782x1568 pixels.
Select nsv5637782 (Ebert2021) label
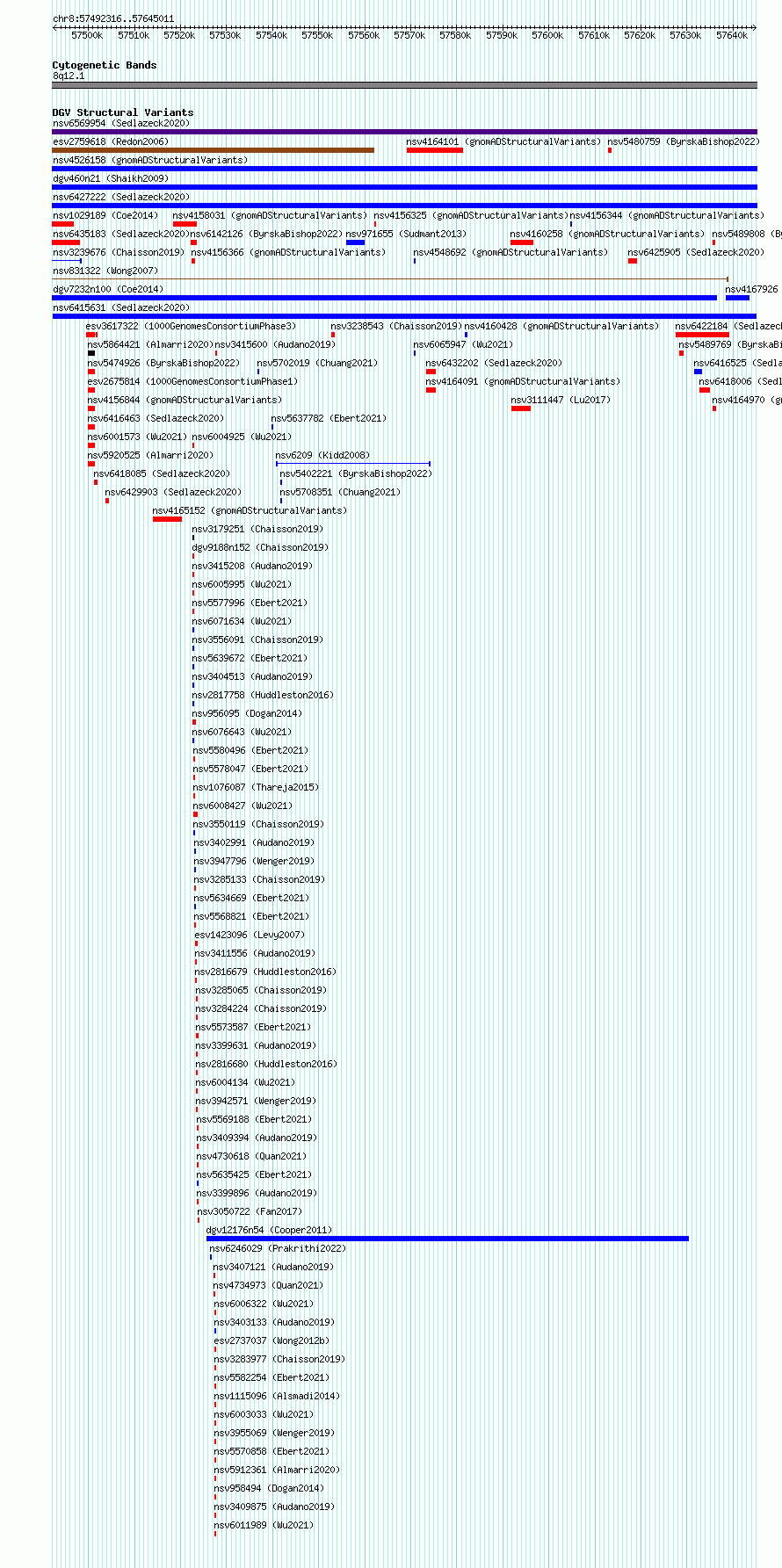[x=329, y=418]
